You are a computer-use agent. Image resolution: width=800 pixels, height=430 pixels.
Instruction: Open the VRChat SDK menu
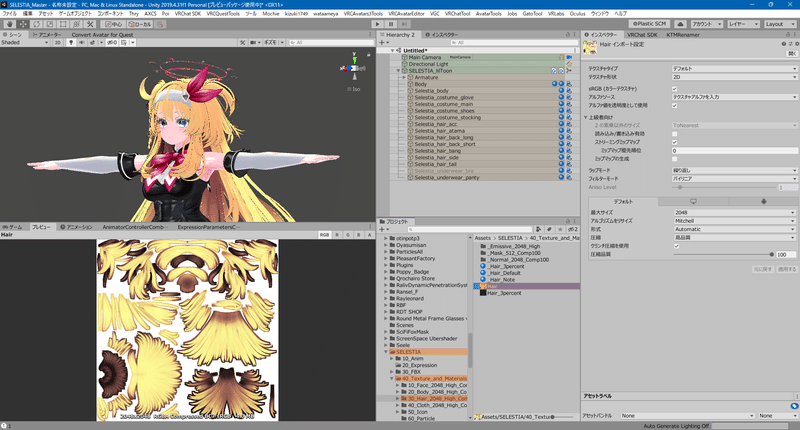tap(188, 14)
